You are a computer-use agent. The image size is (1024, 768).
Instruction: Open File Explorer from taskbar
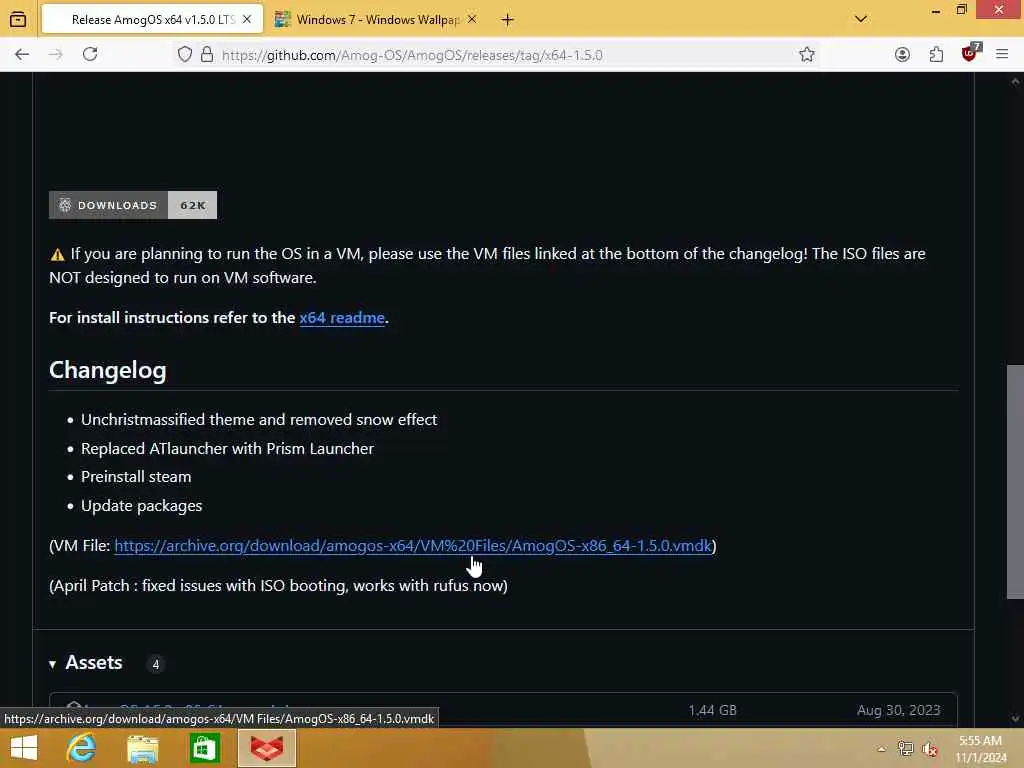[x=142, y=748]
